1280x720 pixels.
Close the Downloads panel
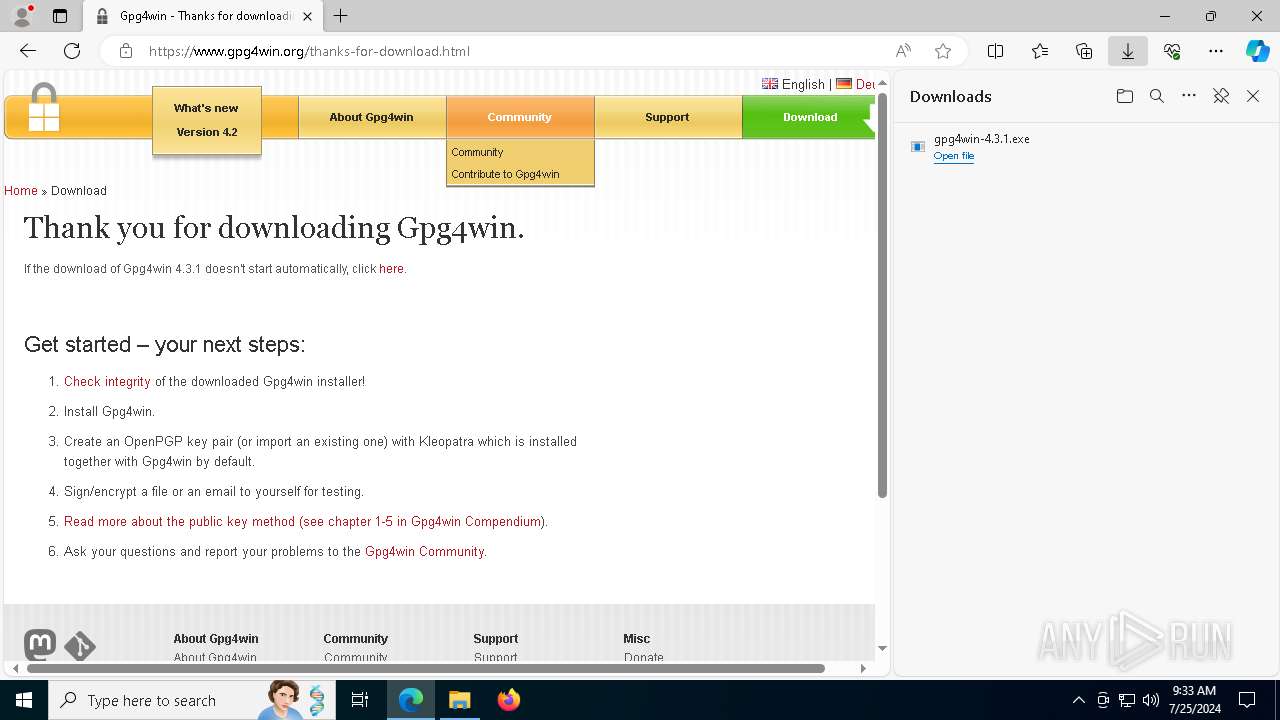1253,96
